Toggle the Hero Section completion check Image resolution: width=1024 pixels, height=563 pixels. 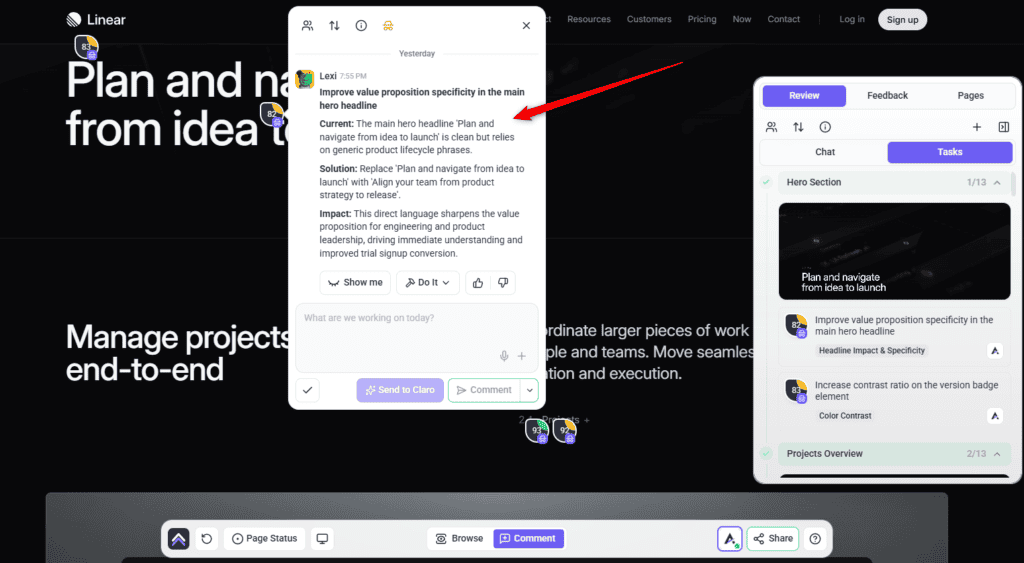(x=766, y=182)
